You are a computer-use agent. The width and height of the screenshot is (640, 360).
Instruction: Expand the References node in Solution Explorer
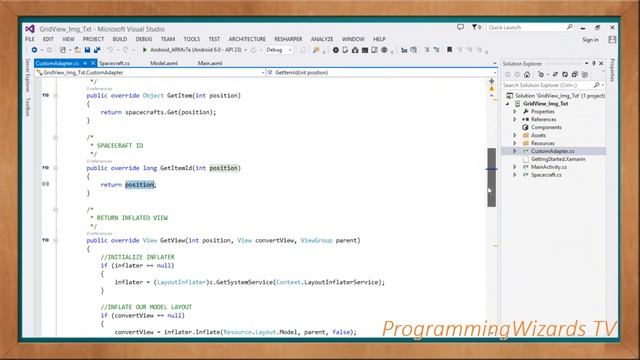515,119
